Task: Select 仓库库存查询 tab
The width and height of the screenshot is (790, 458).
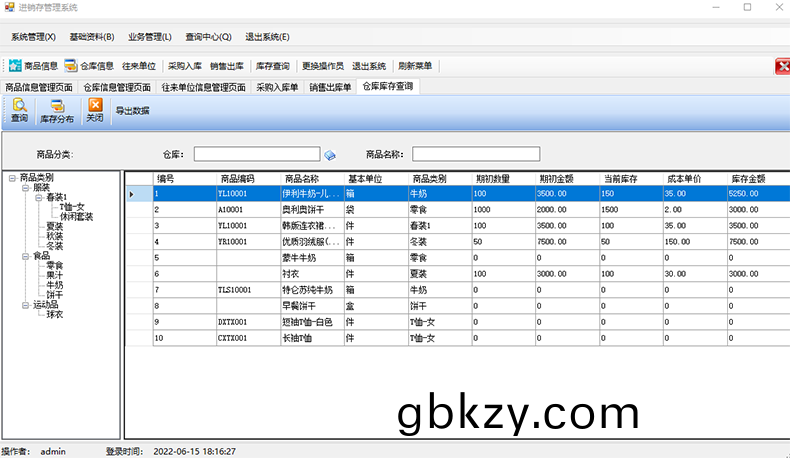Action: click(388, 87)
